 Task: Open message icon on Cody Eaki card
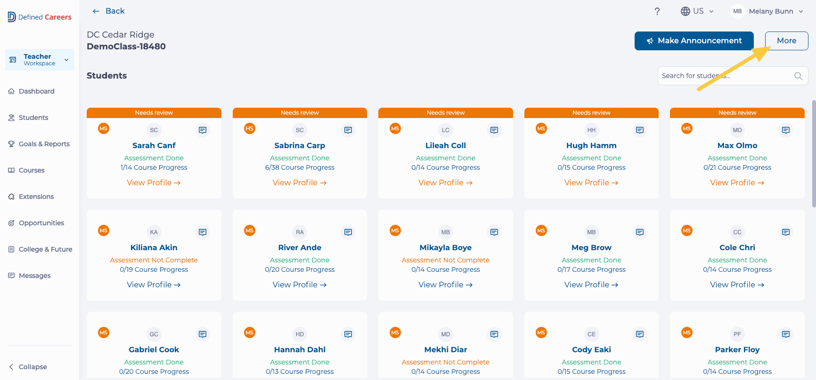640,334
